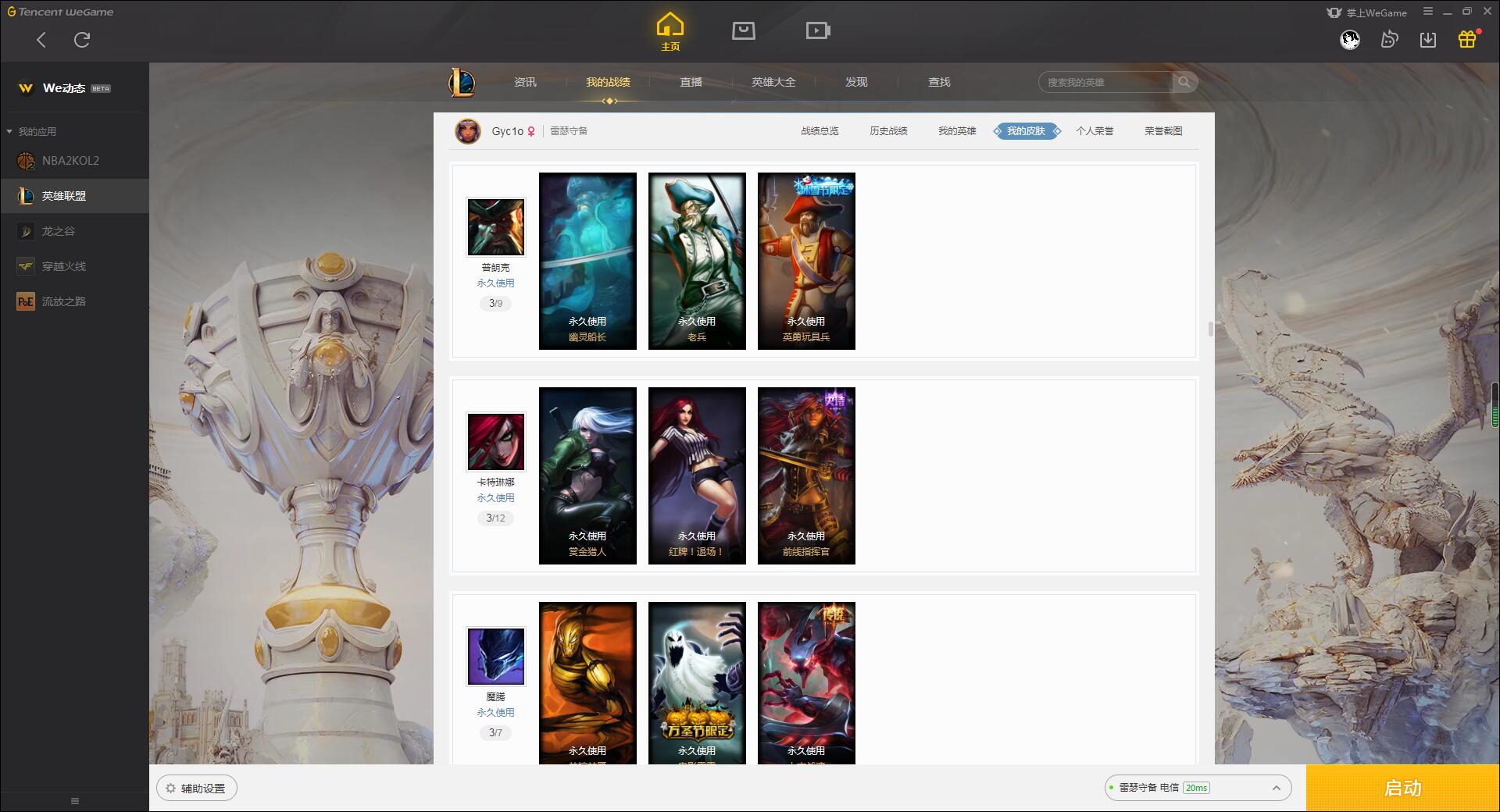Open the 前线指挥官 skin card
This screenshot has height=812, width=1500.
pos(806,475)
